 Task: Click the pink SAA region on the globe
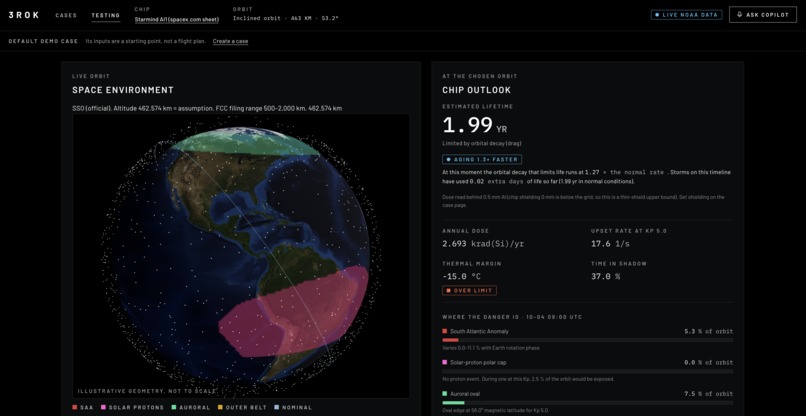296,314
